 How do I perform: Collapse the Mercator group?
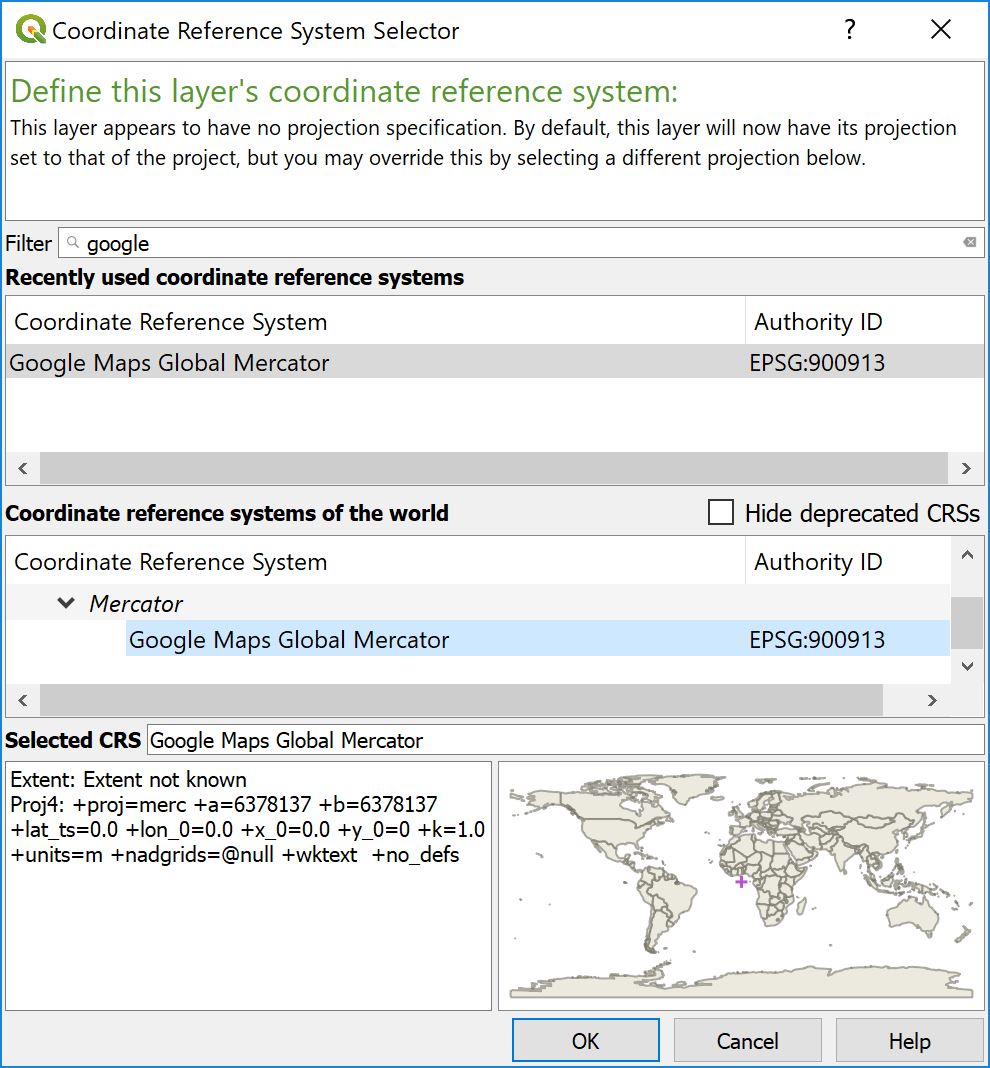[x=66, y=603]
